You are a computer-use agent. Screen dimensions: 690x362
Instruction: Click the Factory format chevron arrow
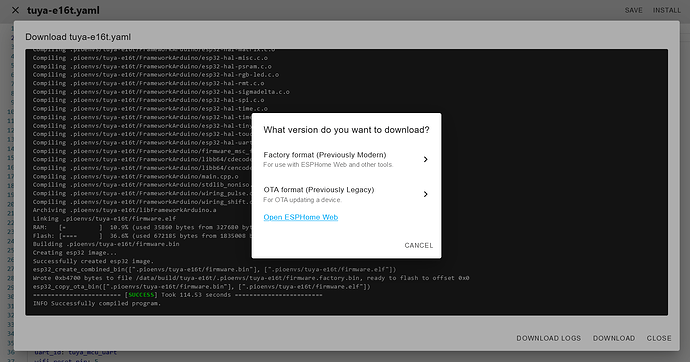coord(426,159)
